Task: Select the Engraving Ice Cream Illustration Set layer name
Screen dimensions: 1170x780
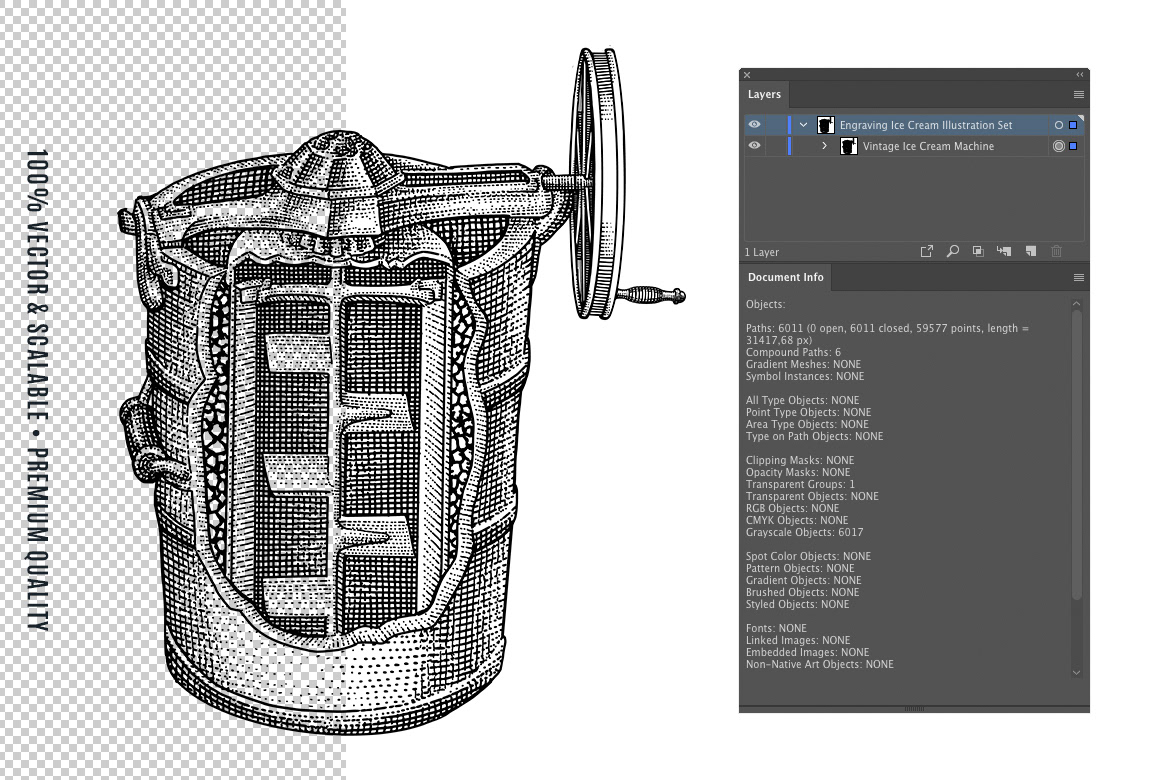Action: pyautogui.click(x=926, y=125)
